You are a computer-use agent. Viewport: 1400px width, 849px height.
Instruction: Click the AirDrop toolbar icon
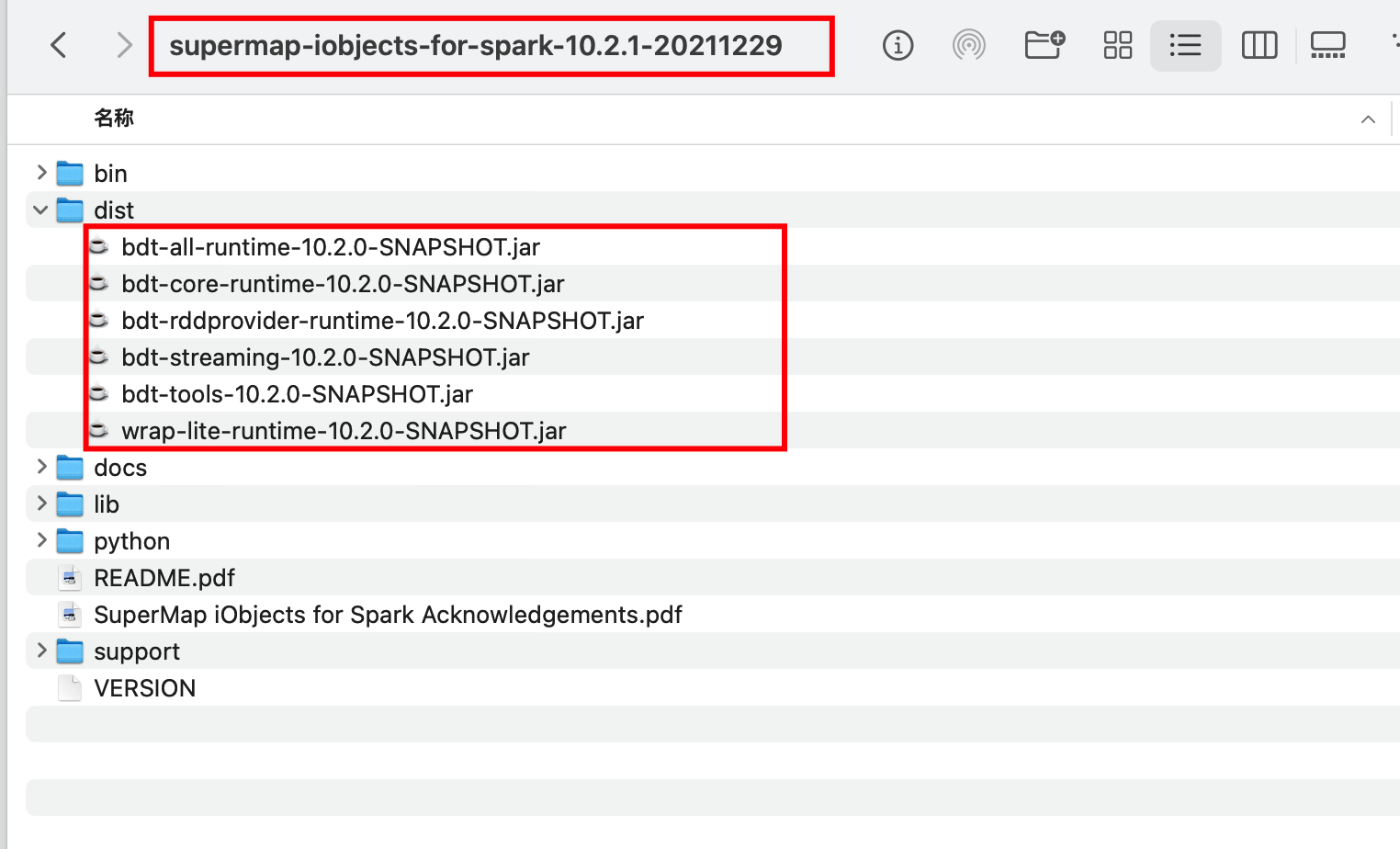click(968, 45)
